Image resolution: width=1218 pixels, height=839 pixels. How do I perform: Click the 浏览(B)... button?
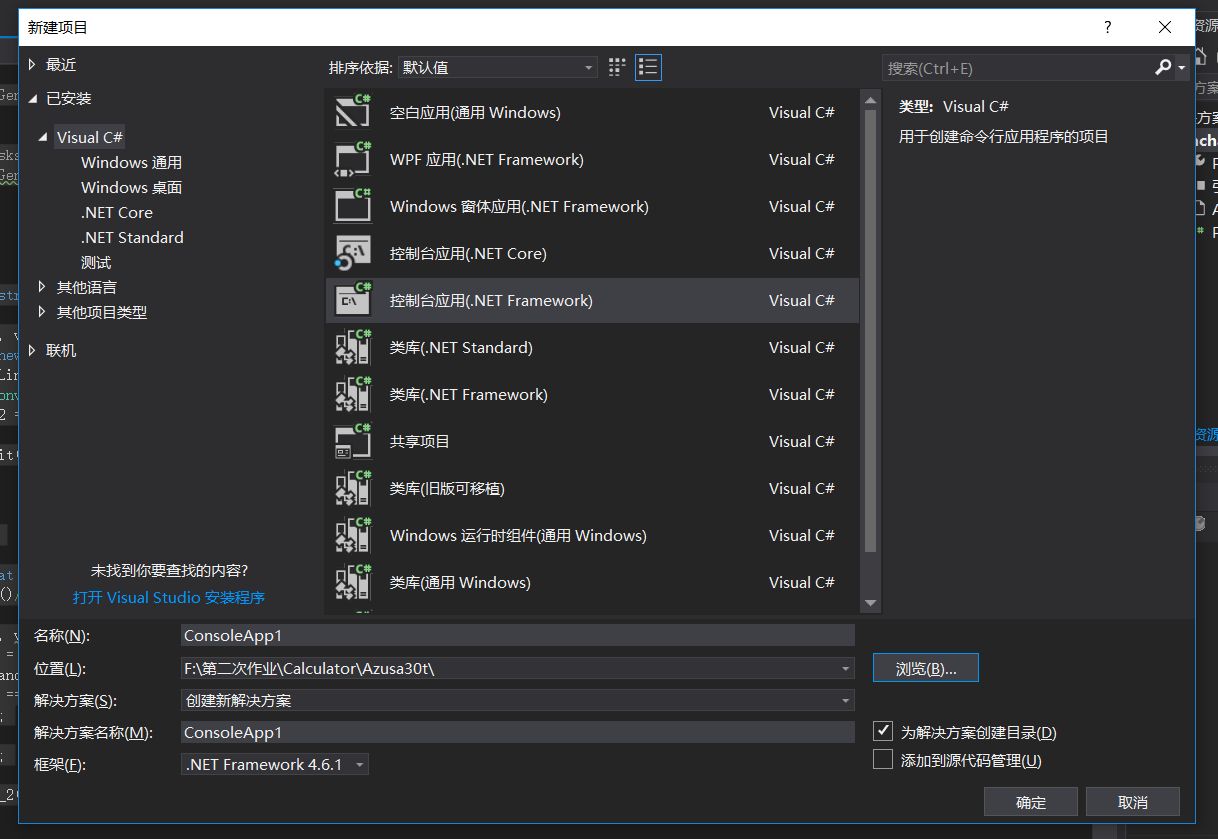pos(926,669)
